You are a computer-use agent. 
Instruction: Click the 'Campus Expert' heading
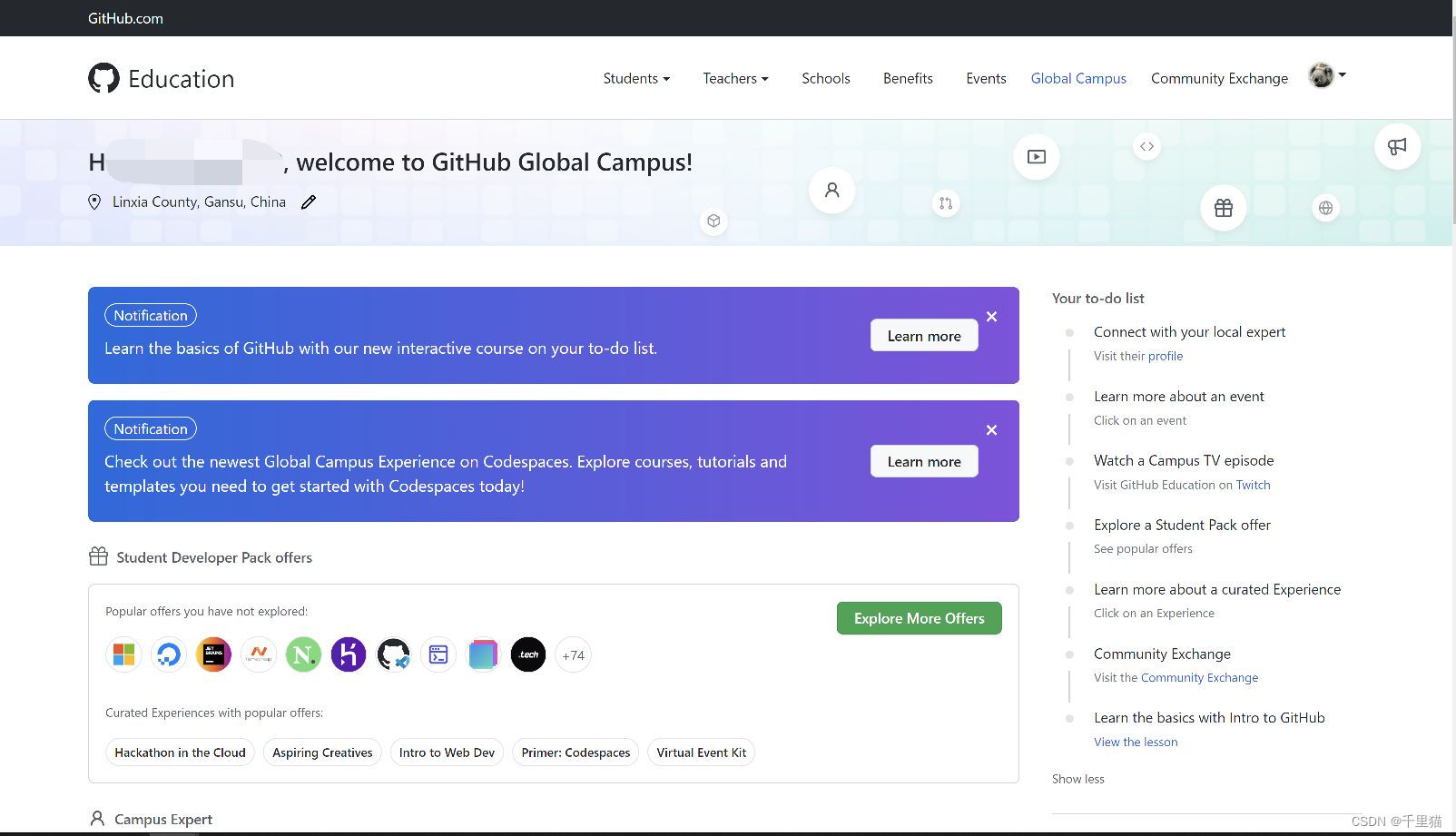[x=163, y=819]
